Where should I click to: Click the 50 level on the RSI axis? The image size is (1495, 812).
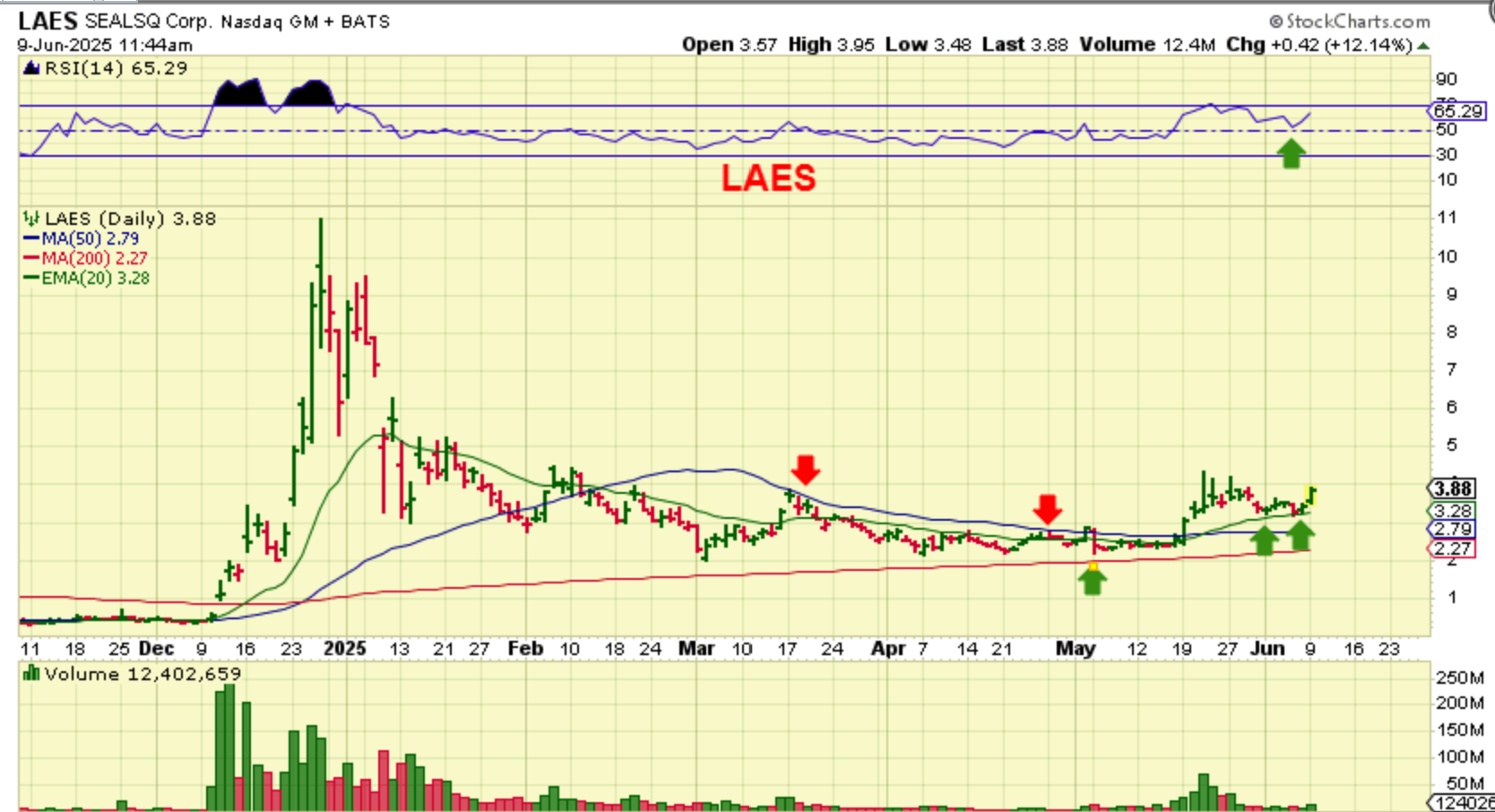pyautogui.click(x=1447, y=130)
